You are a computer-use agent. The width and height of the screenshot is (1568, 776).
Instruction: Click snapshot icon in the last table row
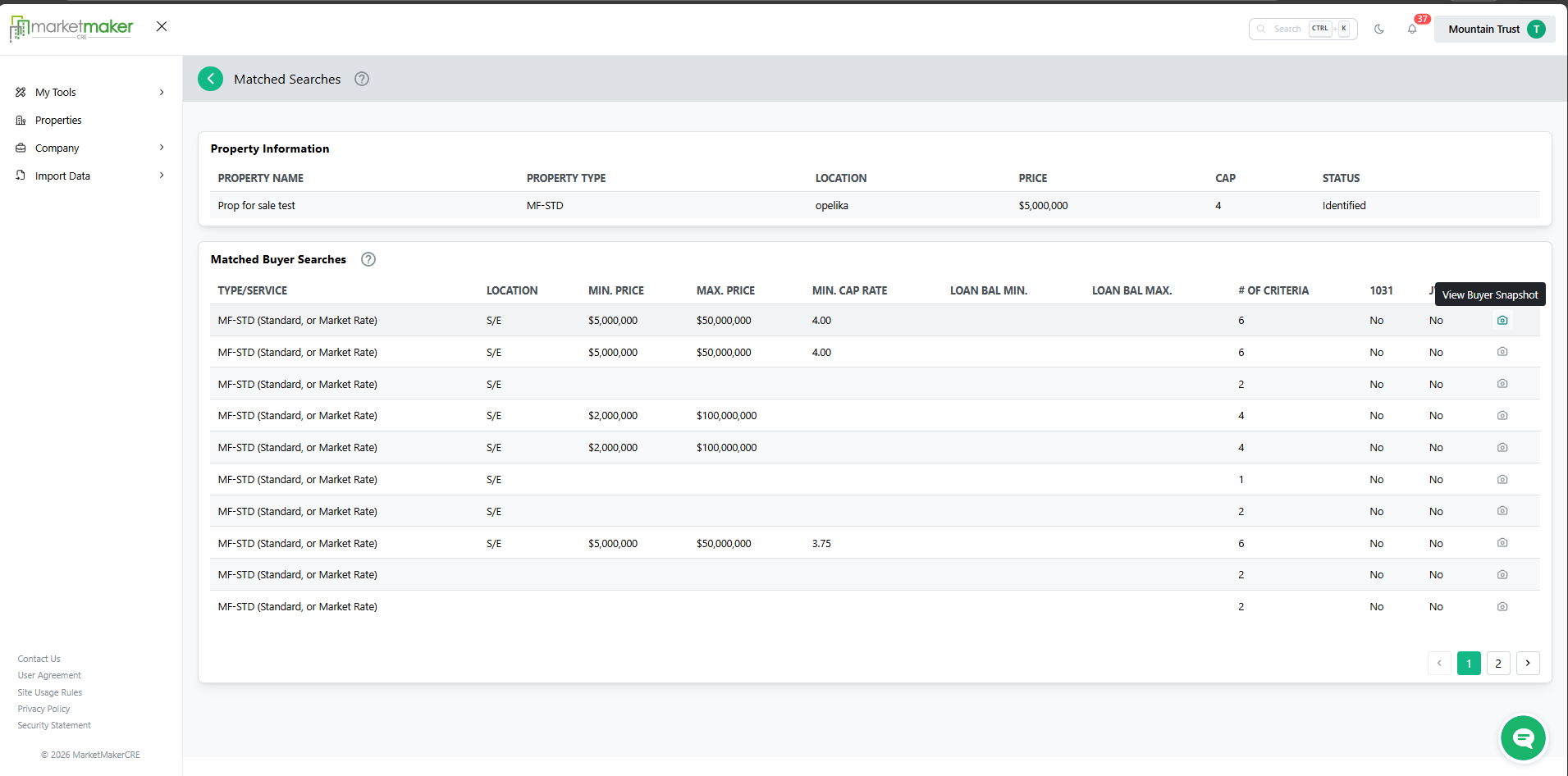[1502, 607]
